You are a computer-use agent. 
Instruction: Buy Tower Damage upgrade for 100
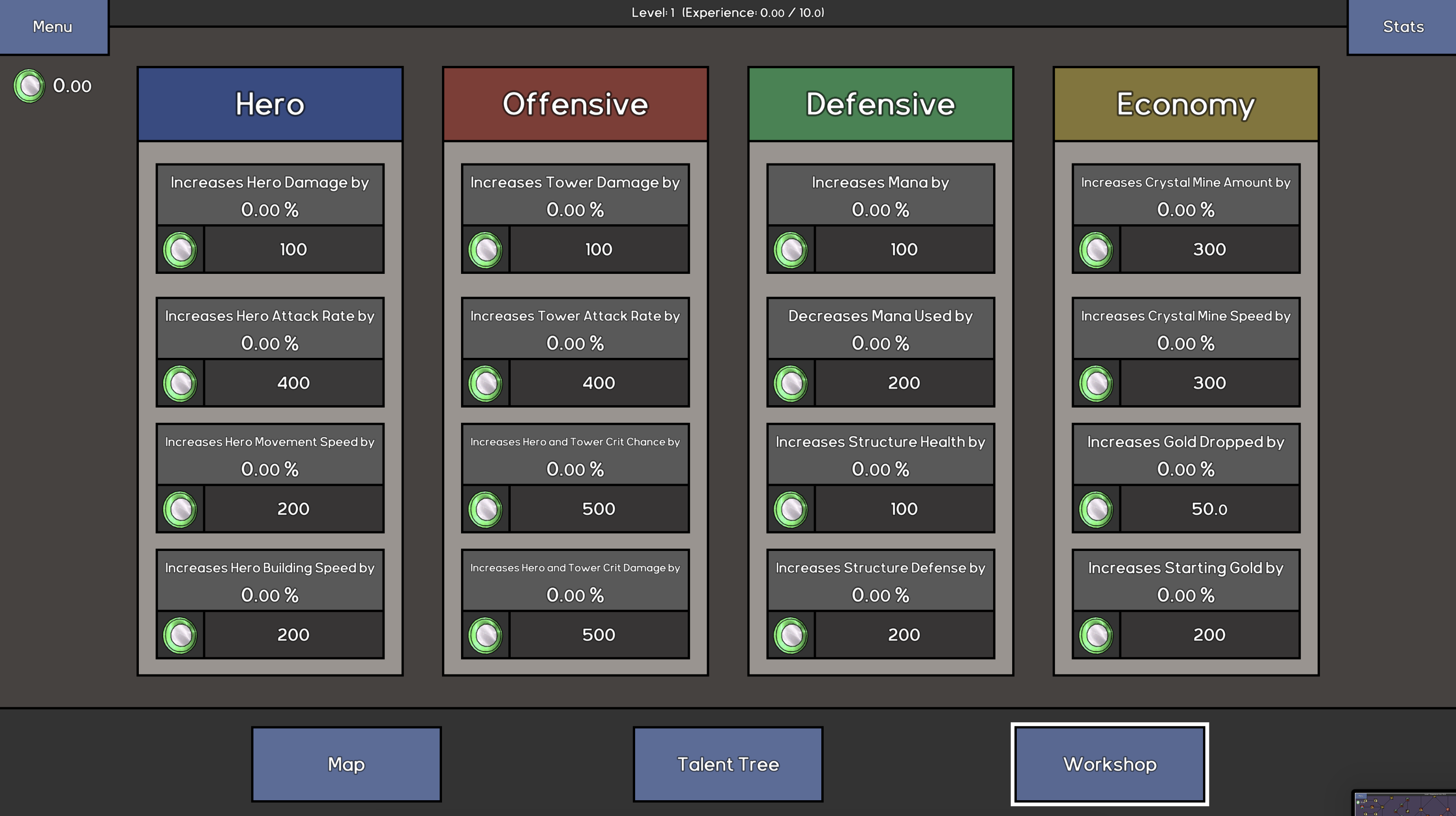click(598, 250)
